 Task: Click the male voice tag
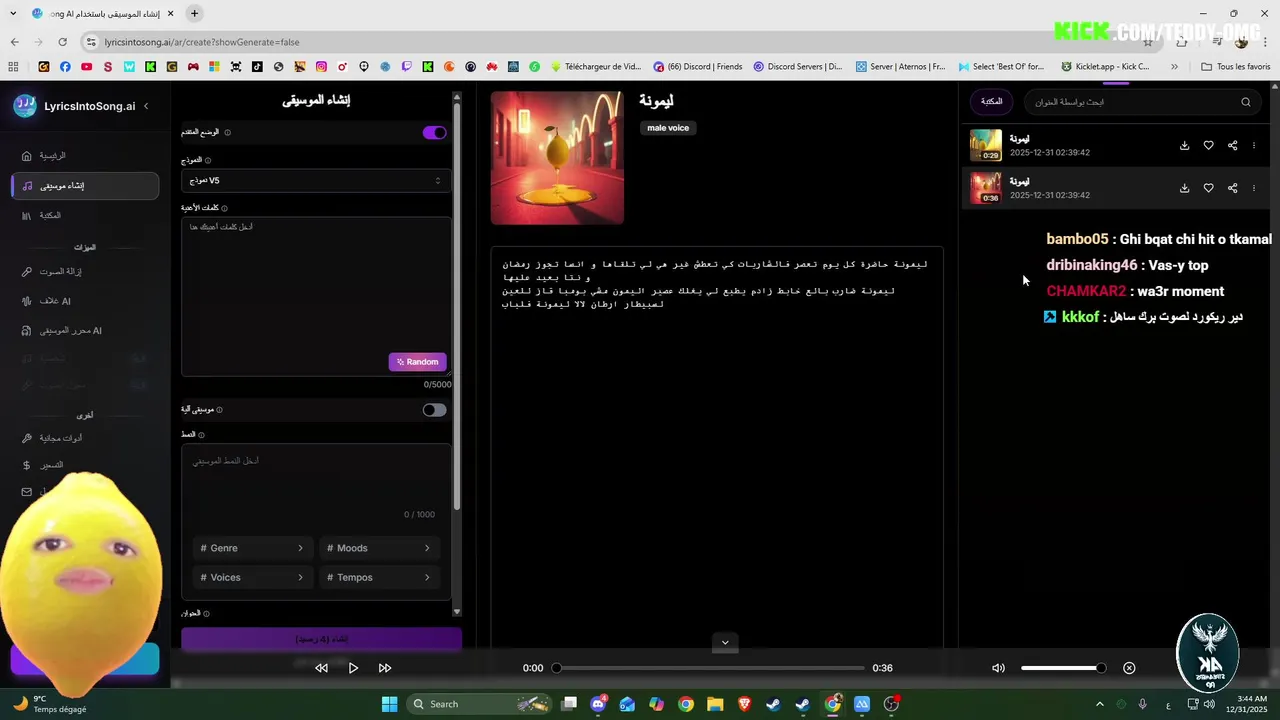(668, 128)
